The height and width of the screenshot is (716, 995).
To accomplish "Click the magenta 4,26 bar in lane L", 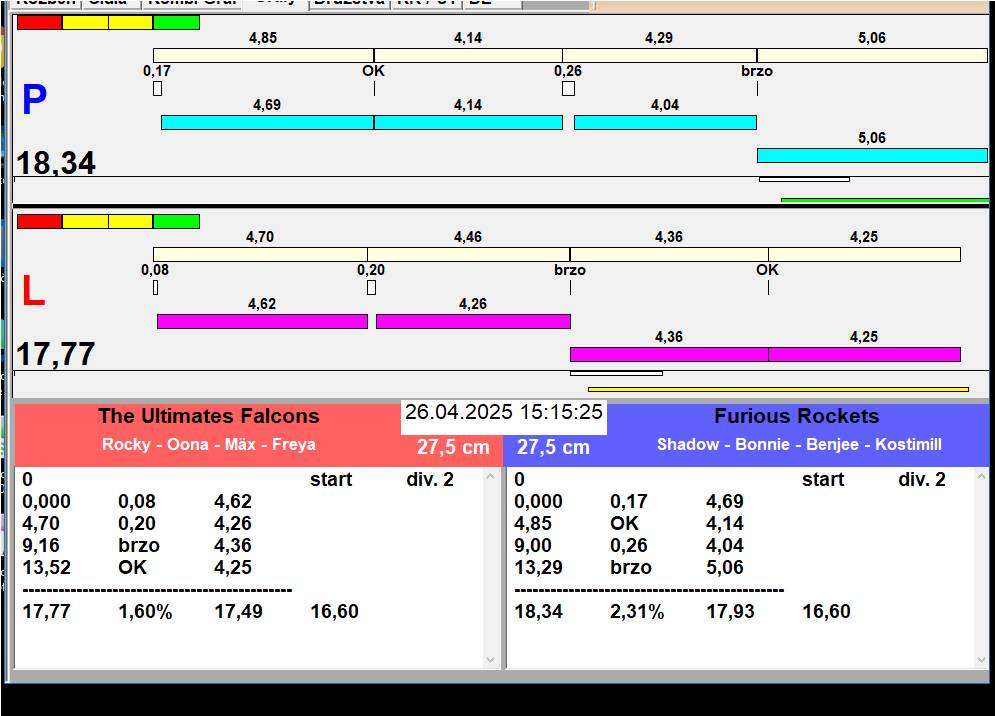I will [x=473, y=322].
